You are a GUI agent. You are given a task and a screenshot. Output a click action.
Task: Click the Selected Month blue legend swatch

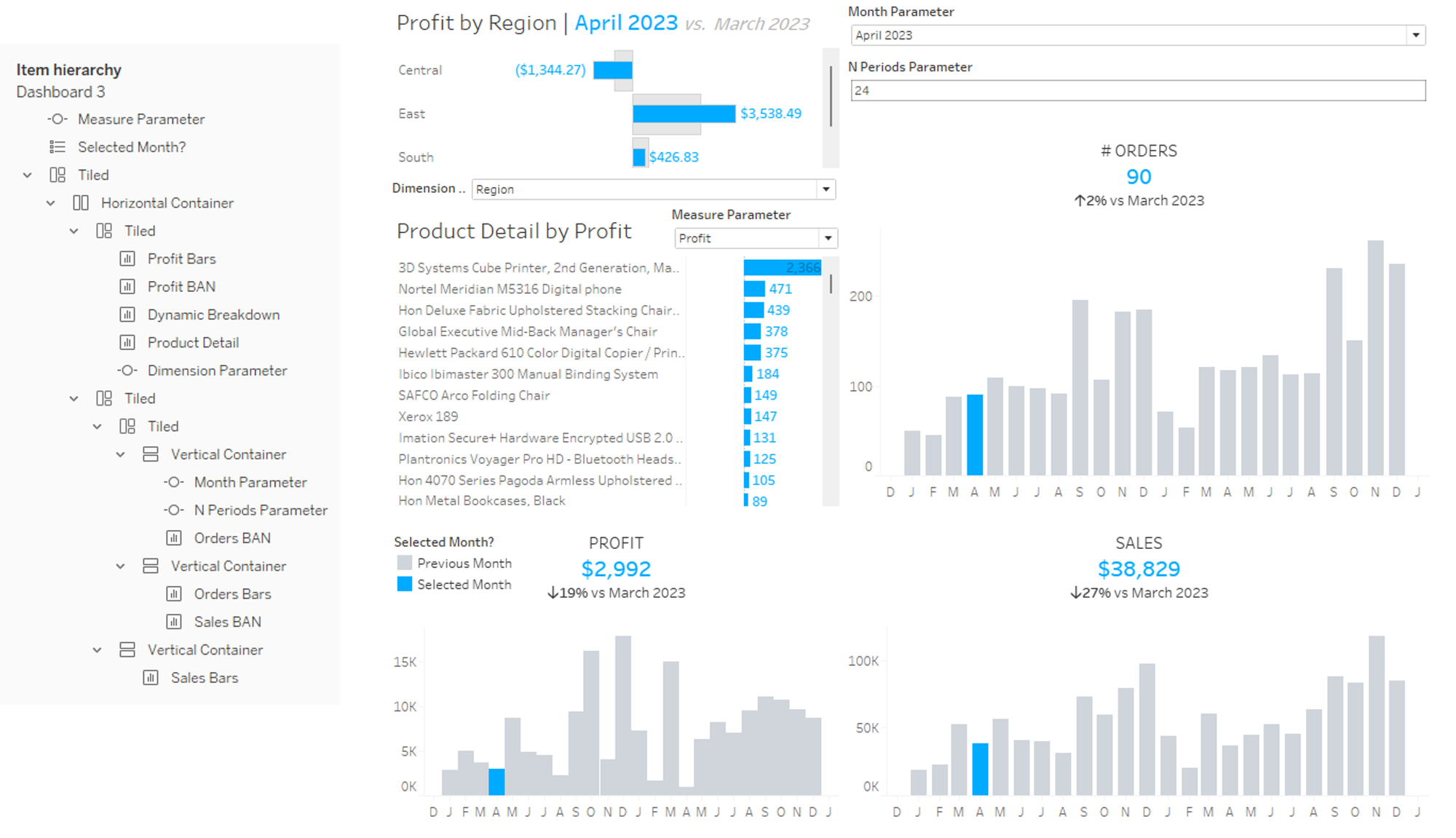point(405,584)
